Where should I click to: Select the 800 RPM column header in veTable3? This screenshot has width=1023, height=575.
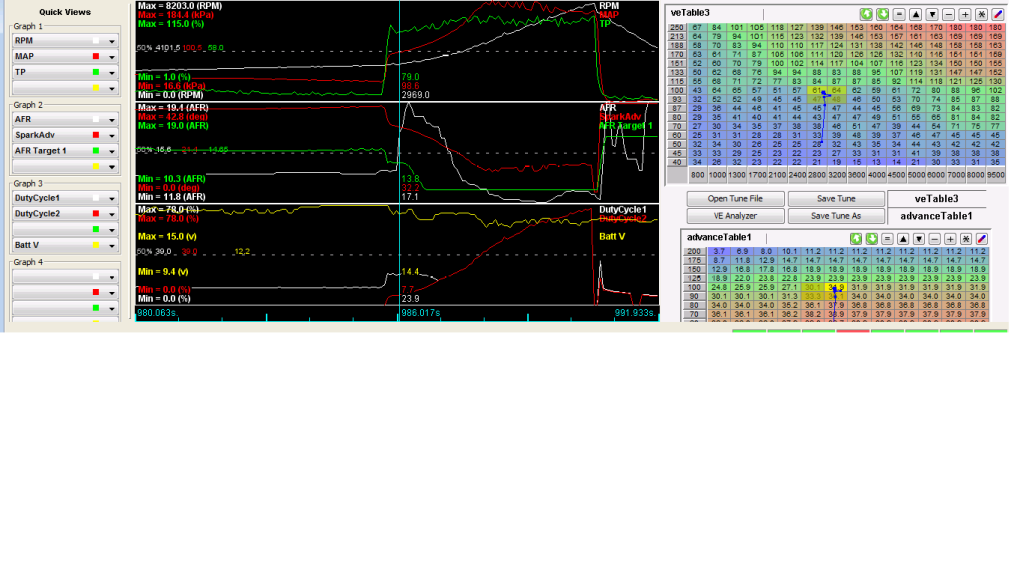[x=697, y=175]
